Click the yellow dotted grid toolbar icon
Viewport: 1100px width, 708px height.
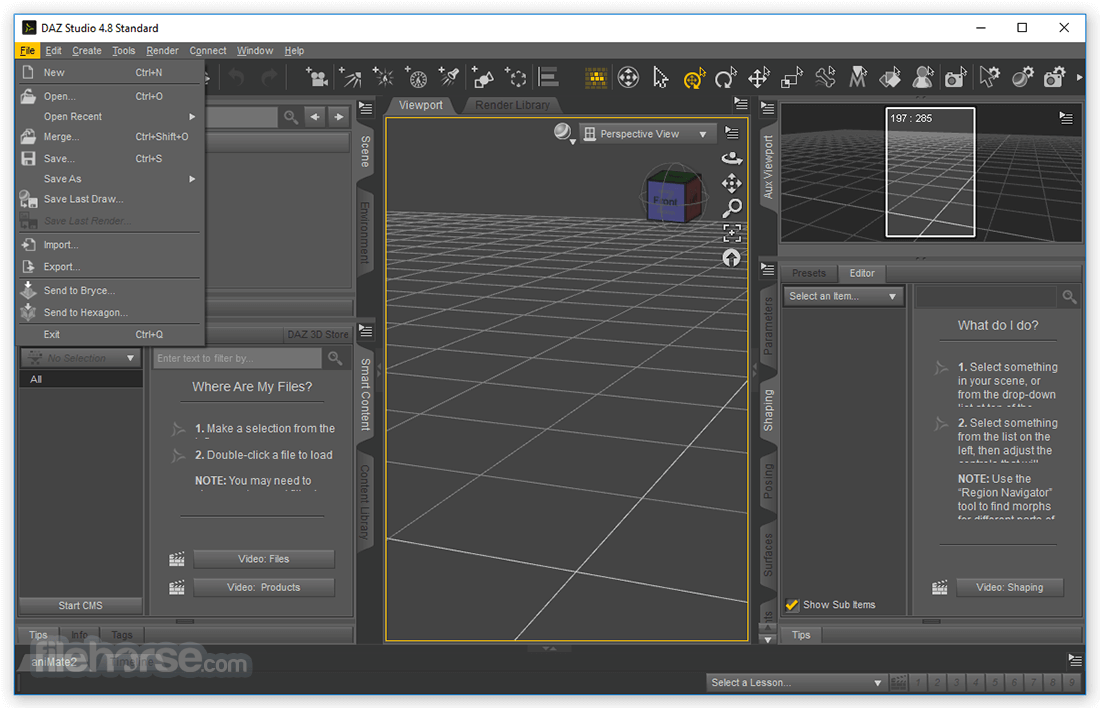[596, 77]
